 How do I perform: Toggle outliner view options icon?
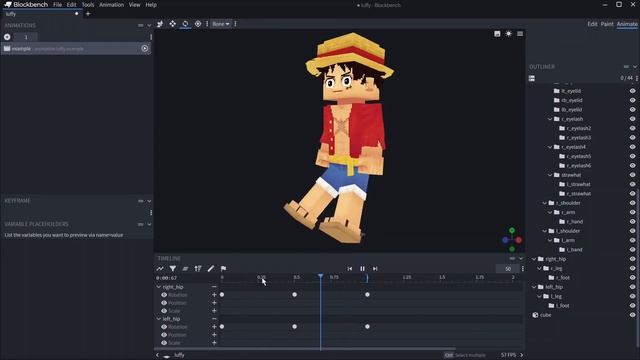(x=532, y=78)
